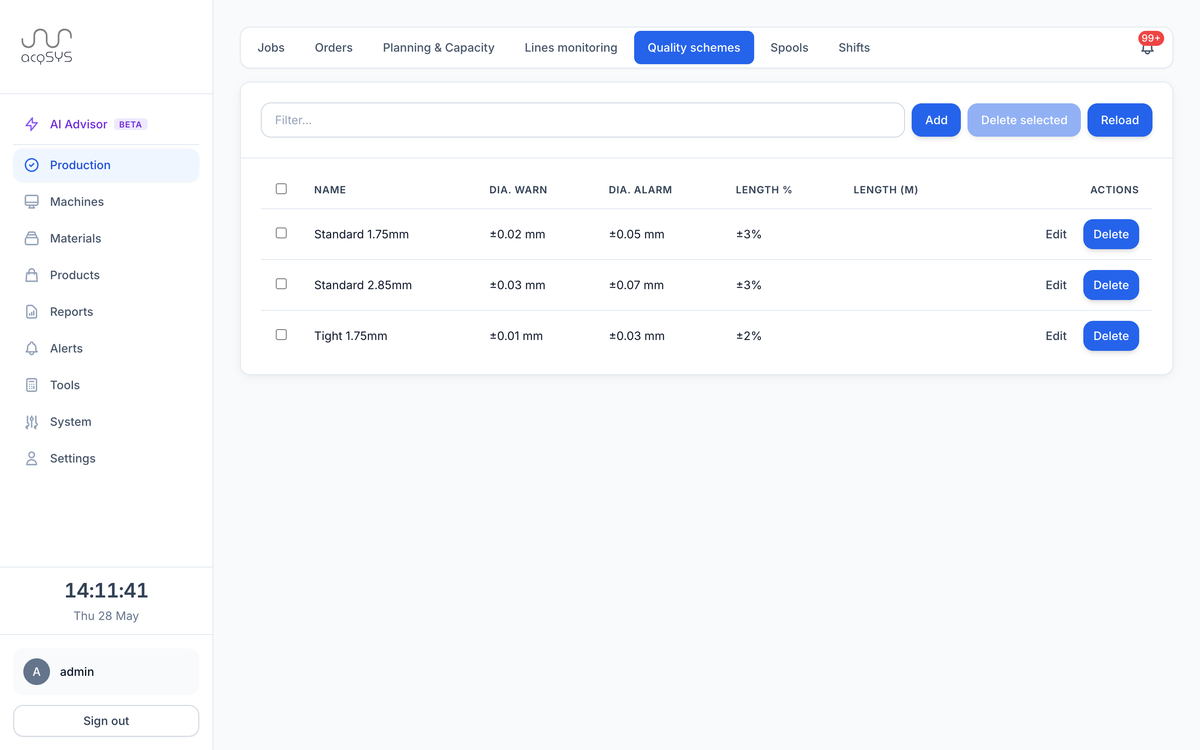Edit the Standard 1.75mm scheme
Screen dimensions: 1200x750
(1056, 234)
